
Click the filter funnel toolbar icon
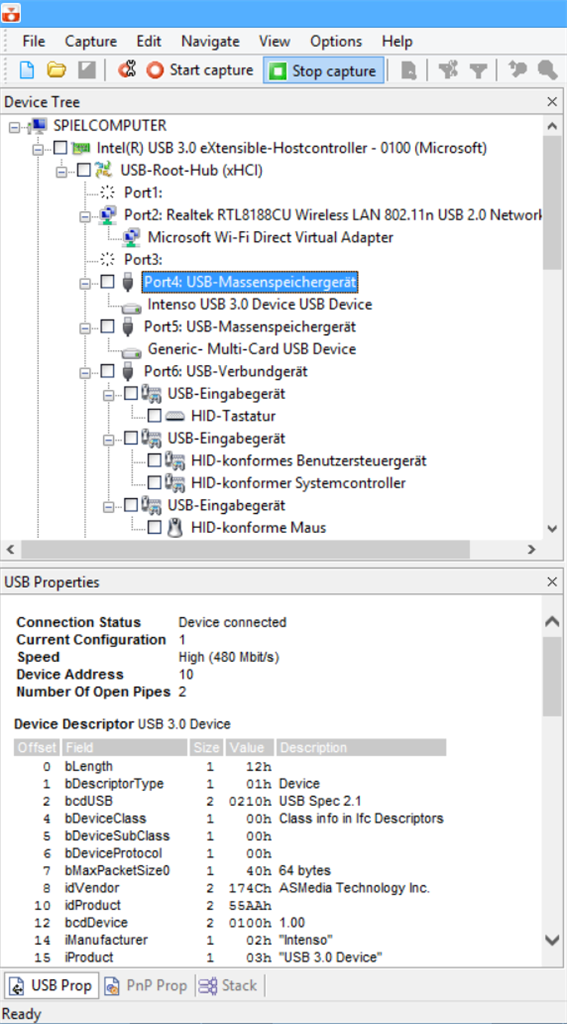coord(479,71)
